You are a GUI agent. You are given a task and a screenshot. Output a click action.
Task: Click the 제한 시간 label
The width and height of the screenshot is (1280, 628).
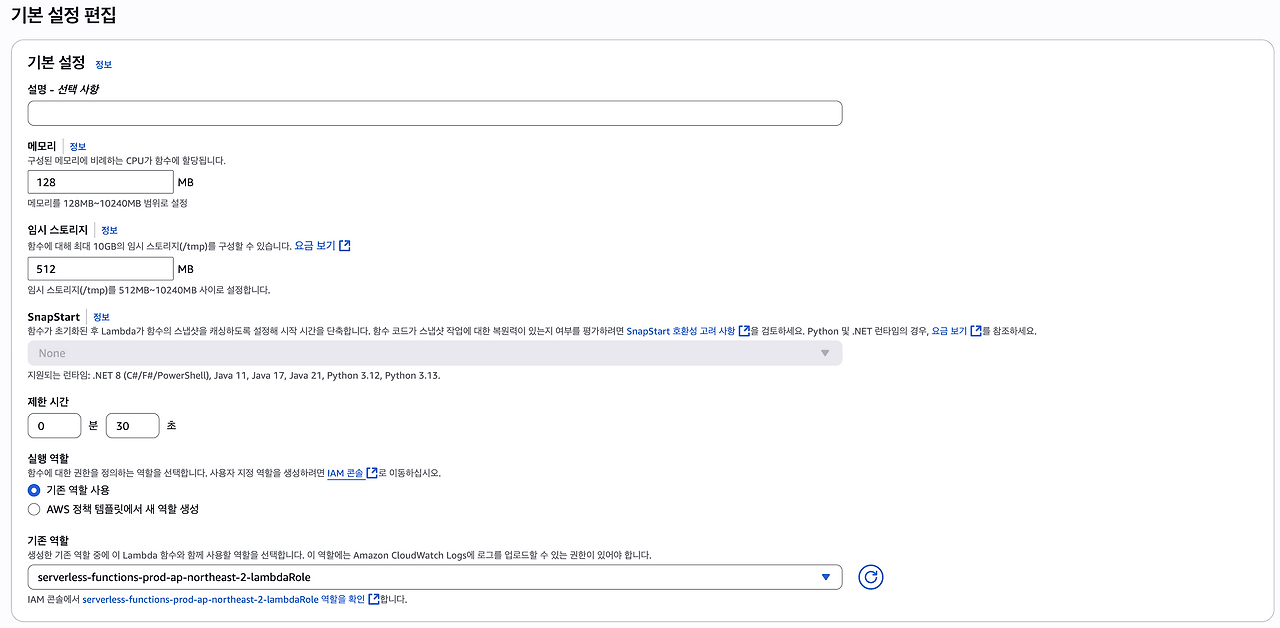tap(48, 401)
